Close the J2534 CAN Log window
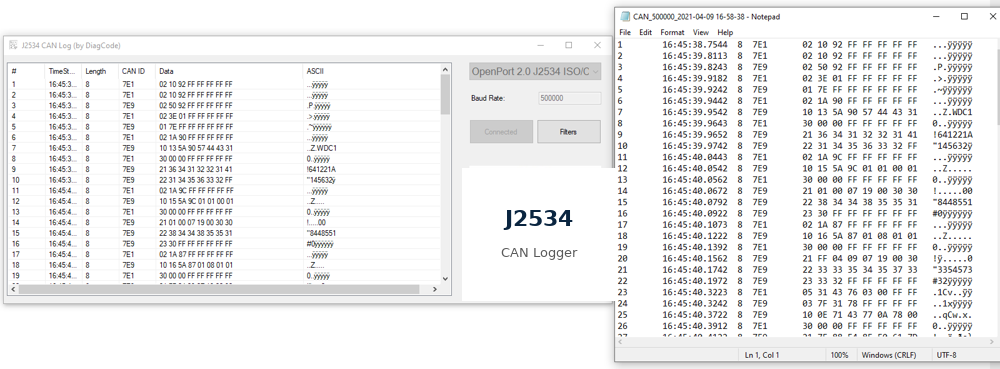The image size is (1000, 369). pos(598,45)
